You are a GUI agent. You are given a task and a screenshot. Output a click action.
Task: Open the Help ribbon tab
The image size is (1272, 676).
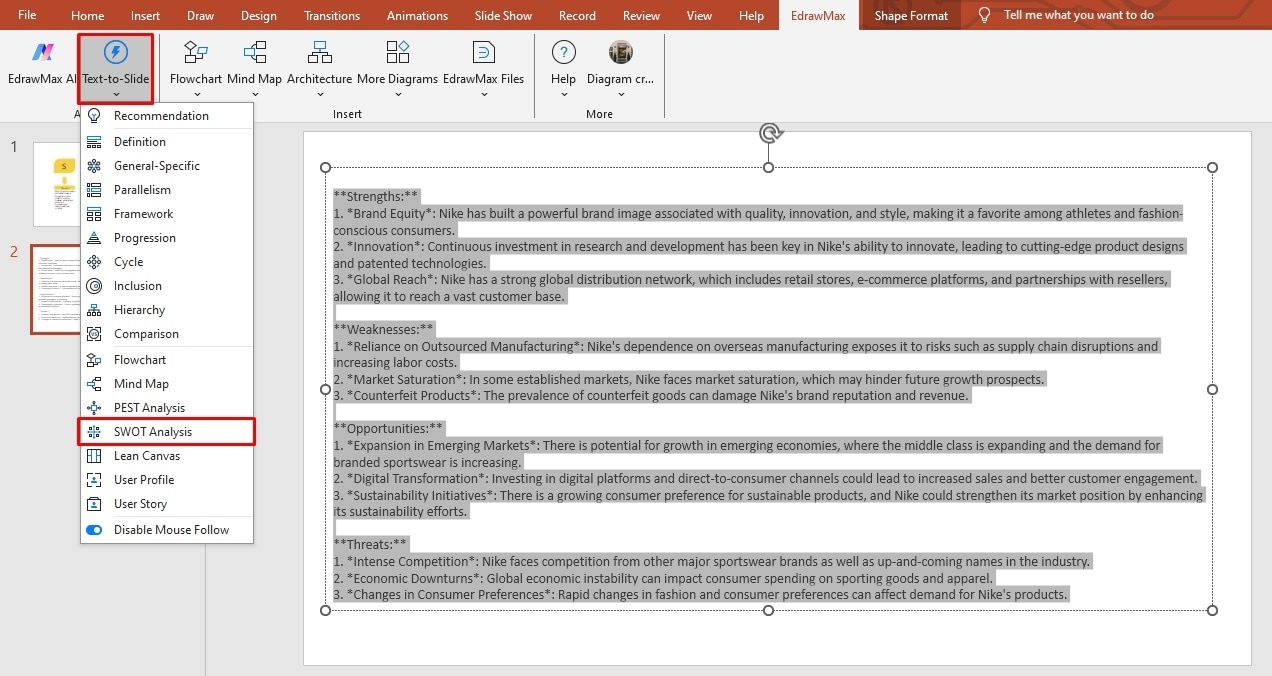[x=751, y=16]
